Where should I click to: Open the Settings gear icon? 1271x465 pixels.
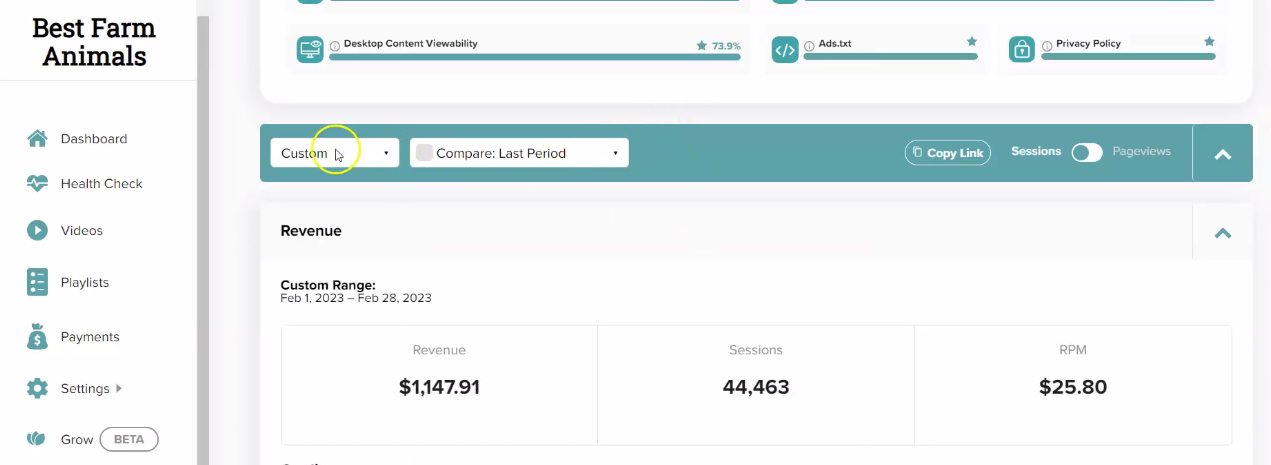(37, 388)
